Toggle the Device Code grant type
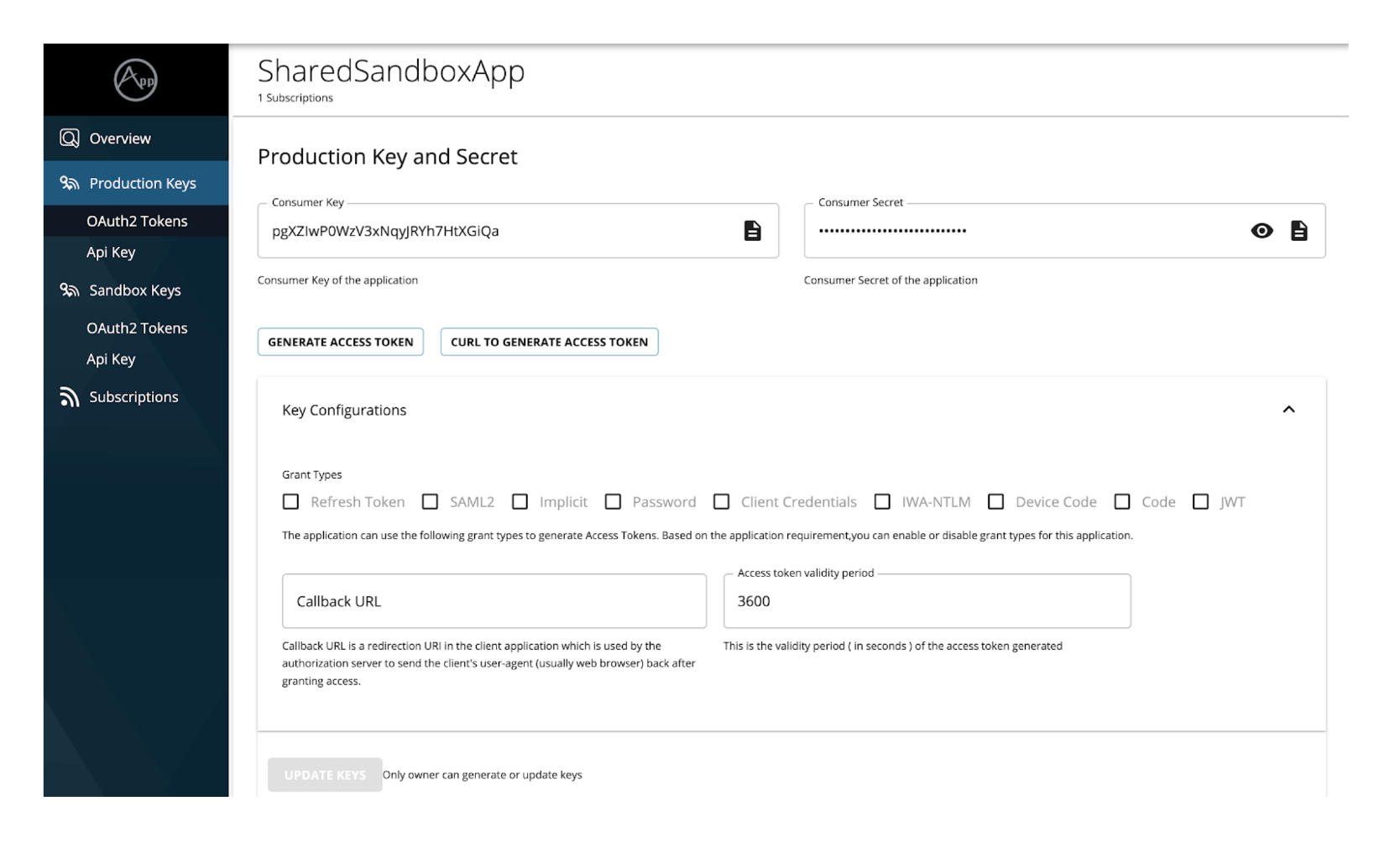This screenshot has height=843, width=1400. (996, 501)
